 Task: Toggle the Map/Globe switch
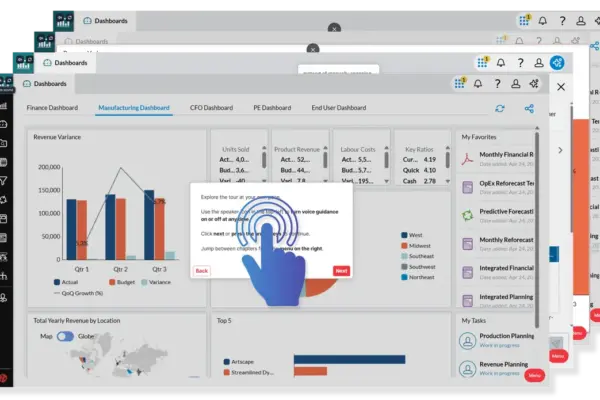65,336
